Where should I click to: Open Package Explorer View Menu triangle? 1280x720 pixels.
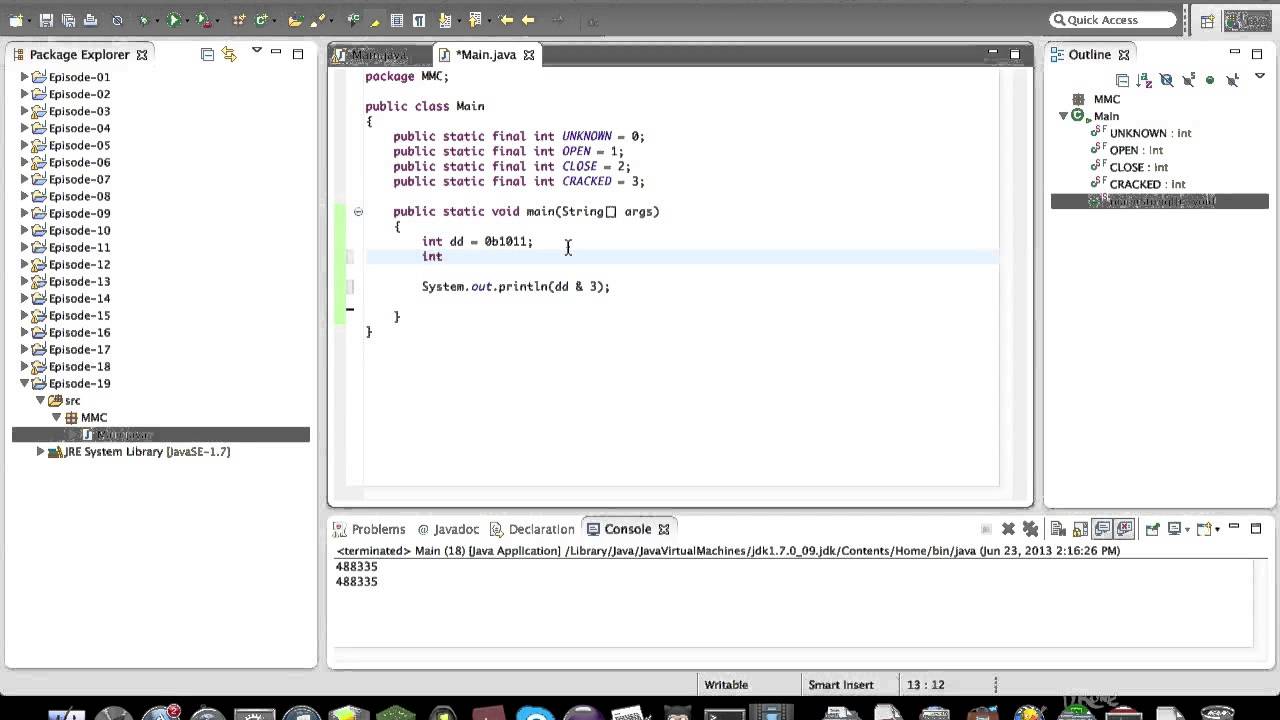point(257,51)
